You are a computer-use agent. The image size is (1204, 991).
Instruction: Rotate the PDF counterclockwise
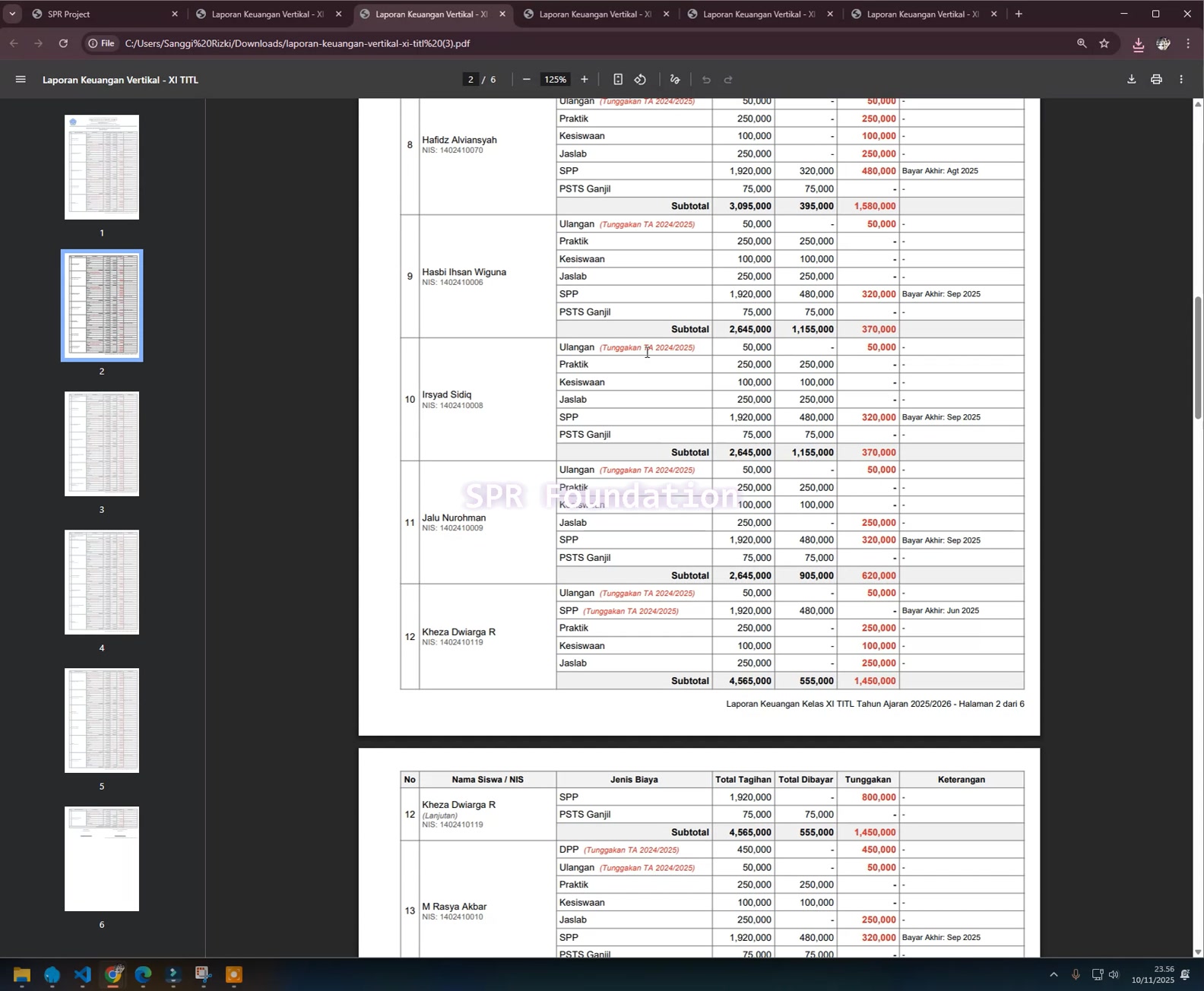click(640, 79)
